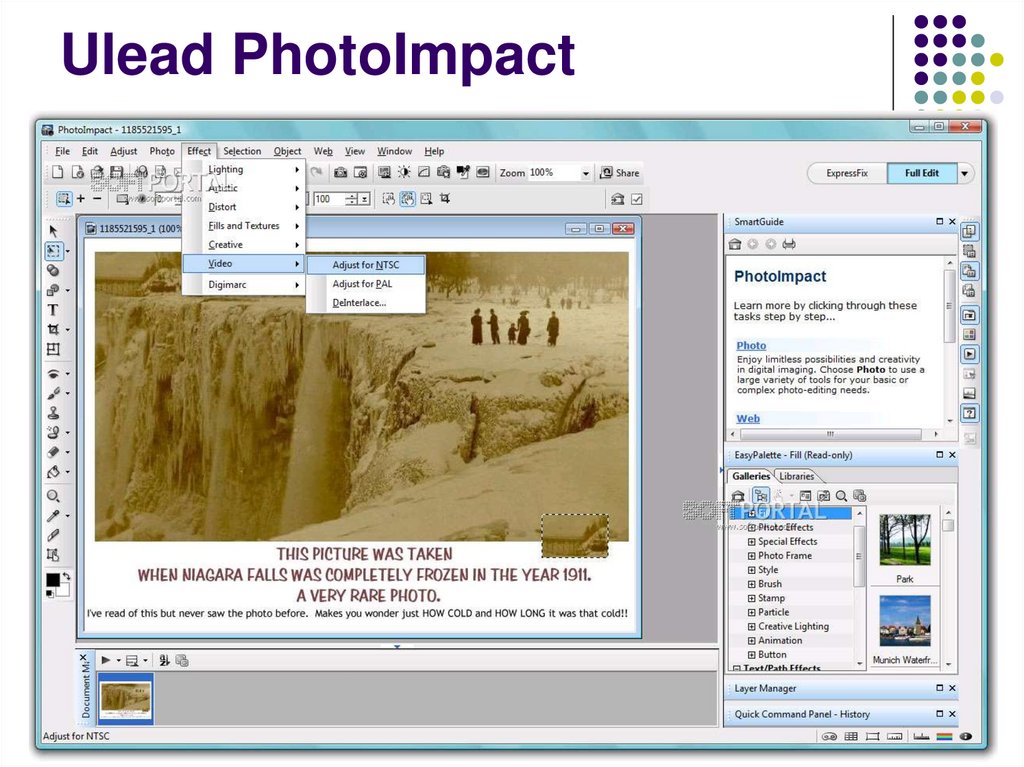Toggle Full Edit mode
Screen dimensions: 1024x767
(x=922, y=173)
